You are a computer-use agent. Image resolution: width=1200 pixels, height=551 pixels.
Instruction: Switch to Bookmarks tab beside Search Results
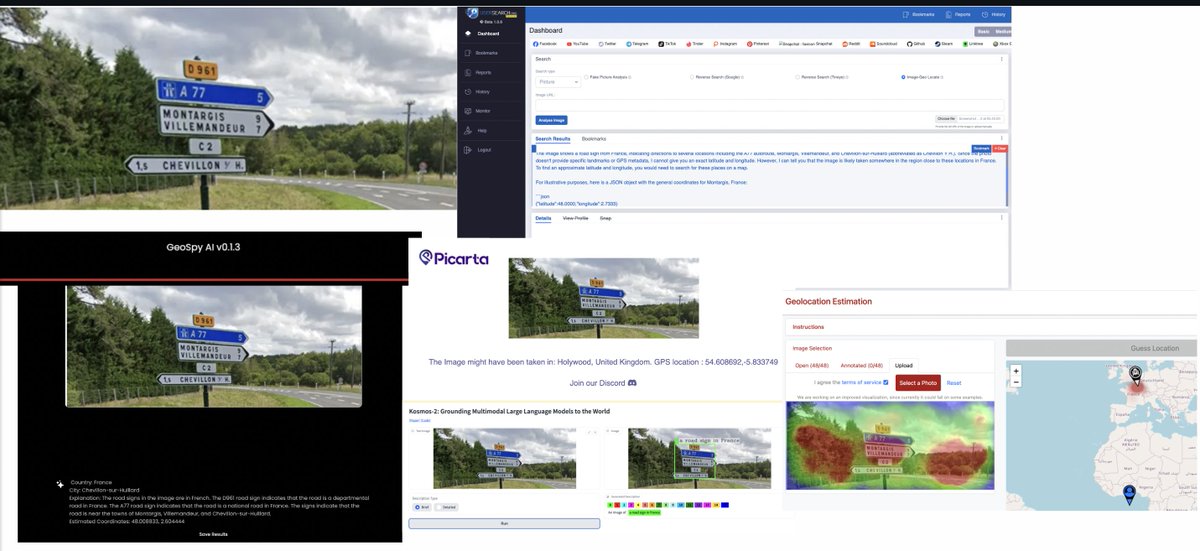pos(594,139)
